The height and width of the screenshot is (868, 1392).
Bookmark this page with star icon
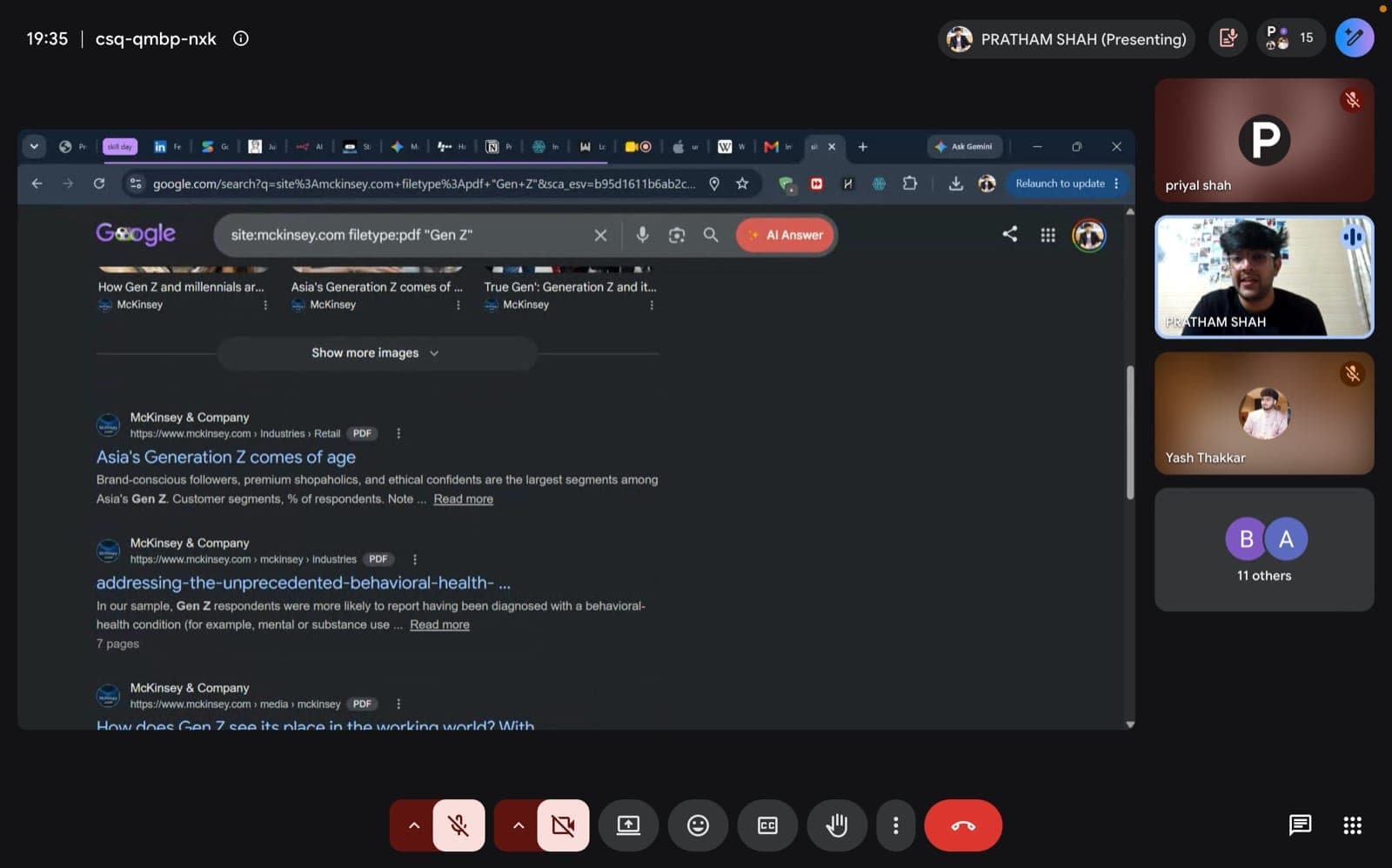coord(742,184)
